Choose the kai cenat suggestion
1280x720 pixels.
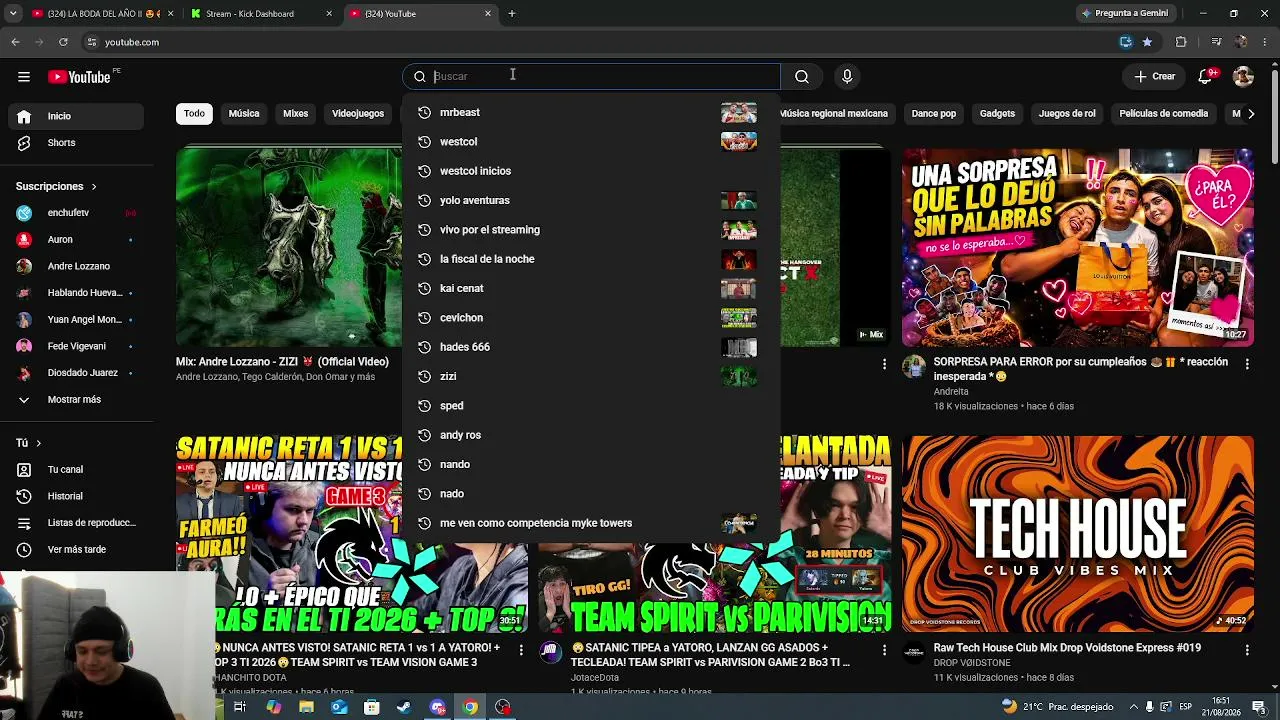click(591, 288)
